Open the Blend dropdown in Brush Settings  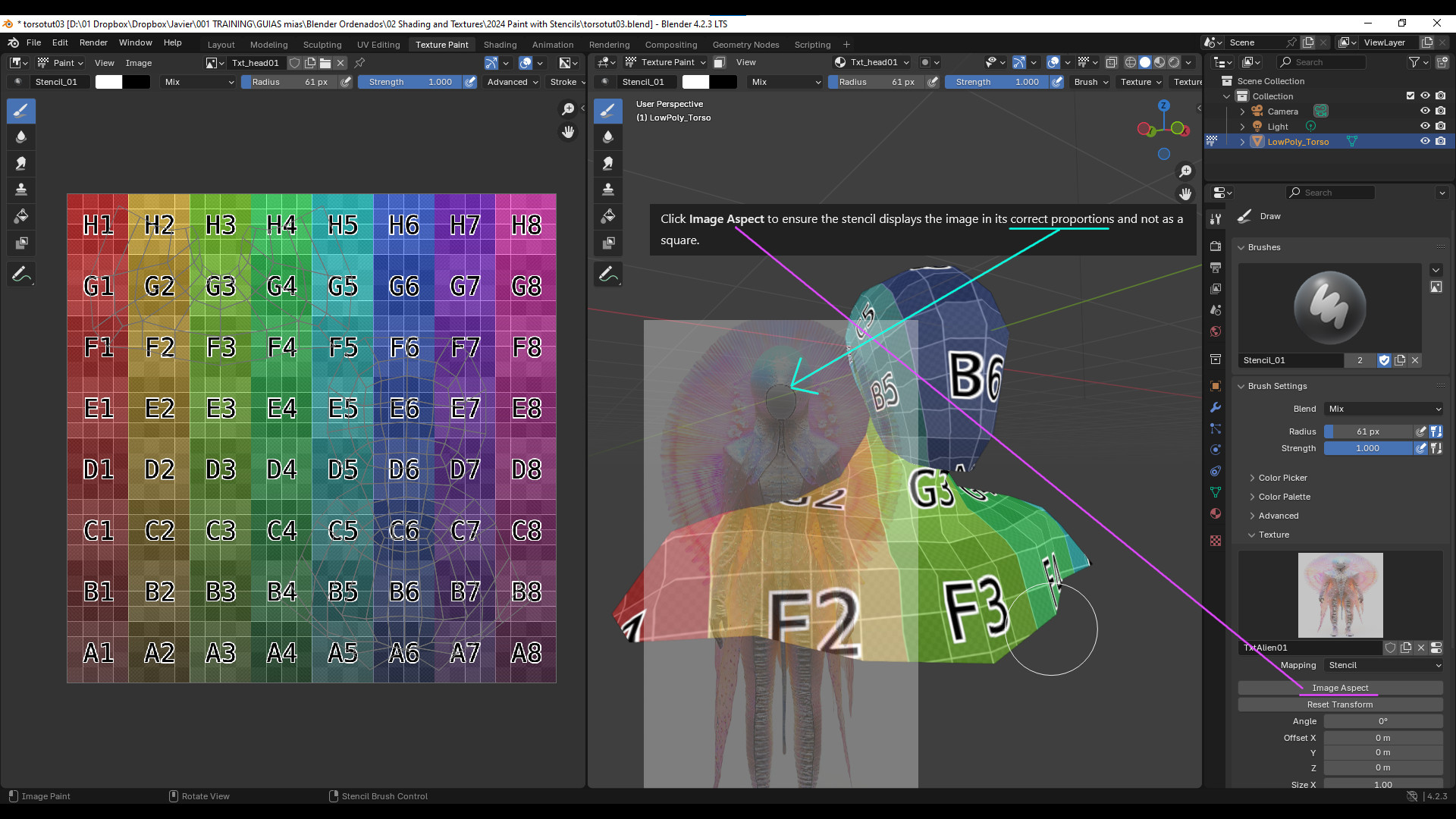[x=1384, y=409]
